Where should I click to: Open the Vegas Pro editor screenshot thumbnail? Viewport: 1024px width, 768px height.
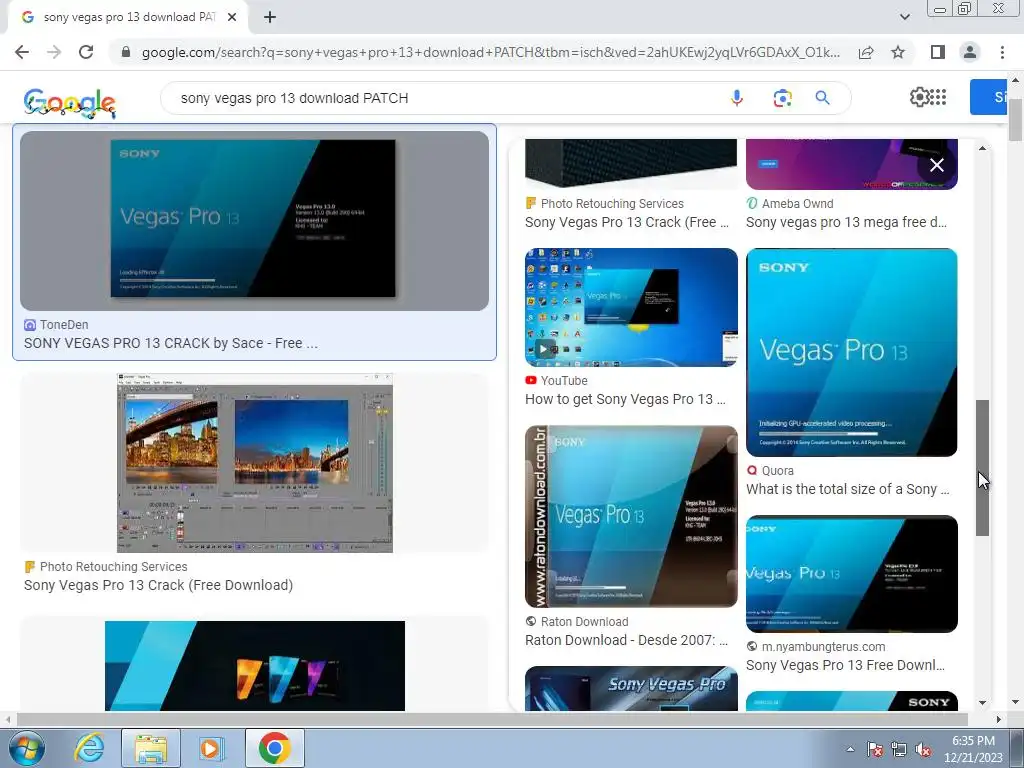(255, 463)
